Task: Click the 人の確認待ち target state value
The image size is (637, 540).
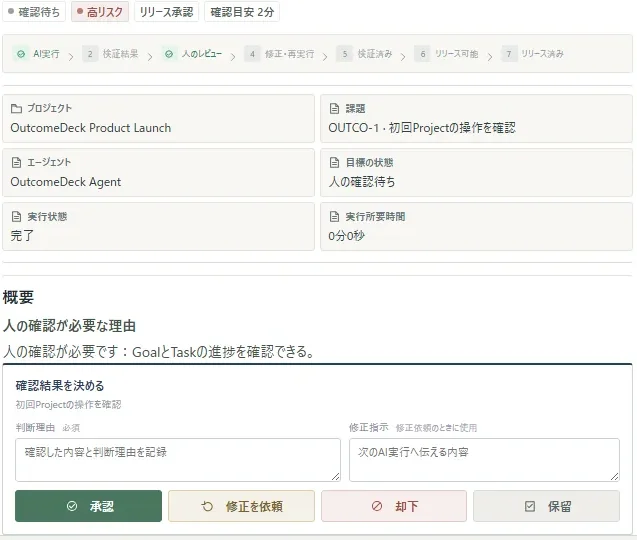Action: [362, 182]
